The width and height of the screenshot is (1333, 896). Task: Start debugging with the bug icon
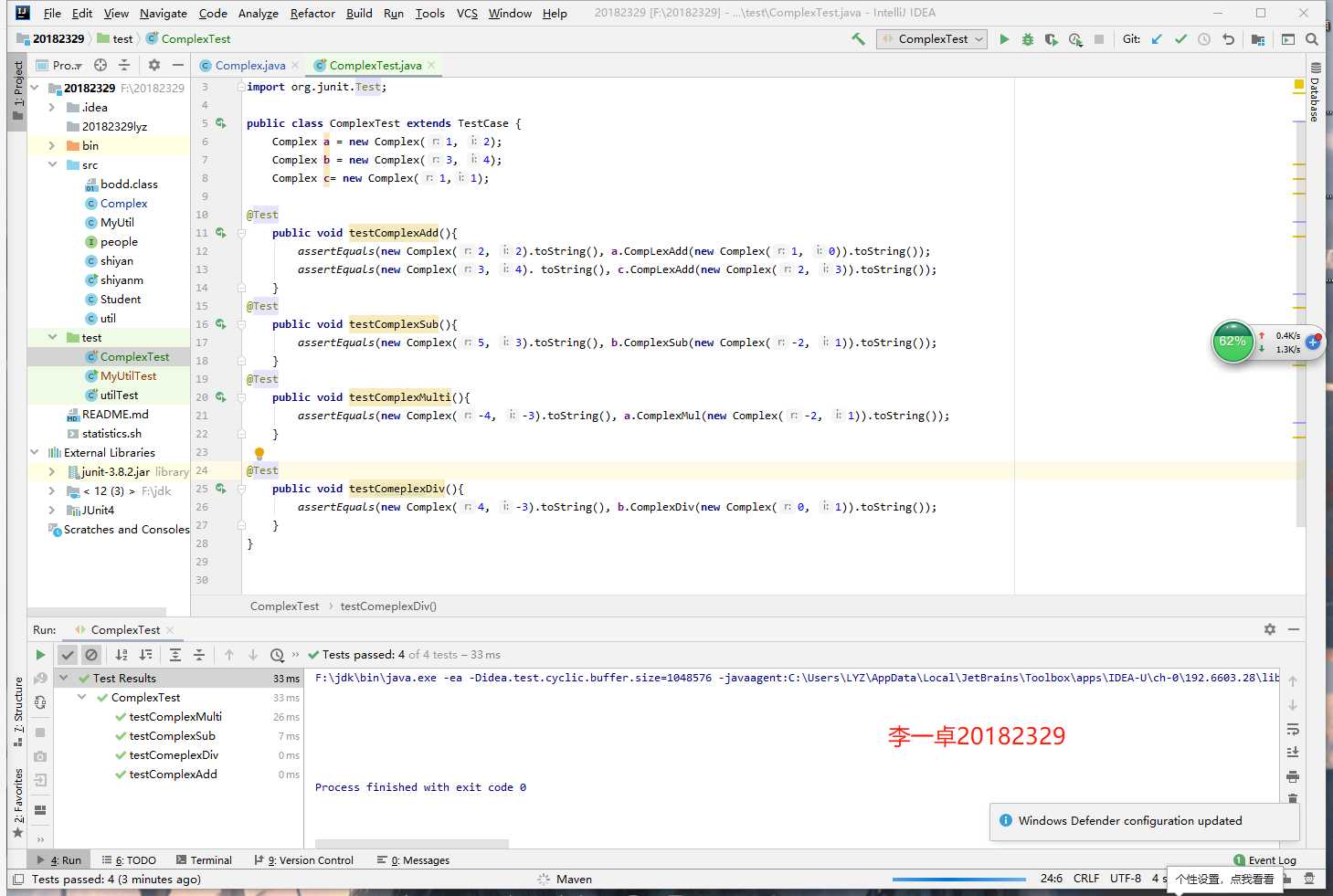coord(1028,39)
